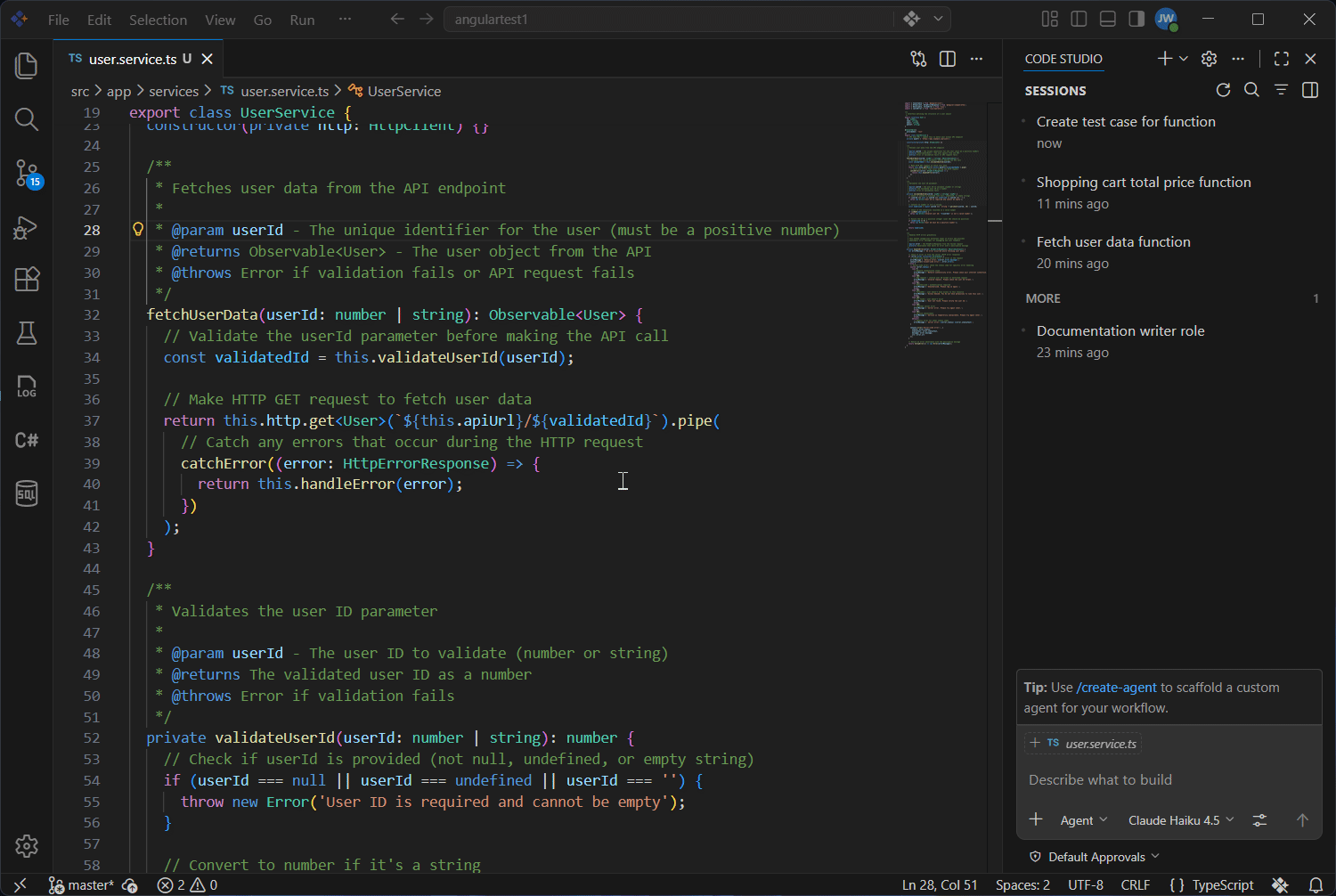
Task: Open the Testing flask view
Action: pos(27,333)
